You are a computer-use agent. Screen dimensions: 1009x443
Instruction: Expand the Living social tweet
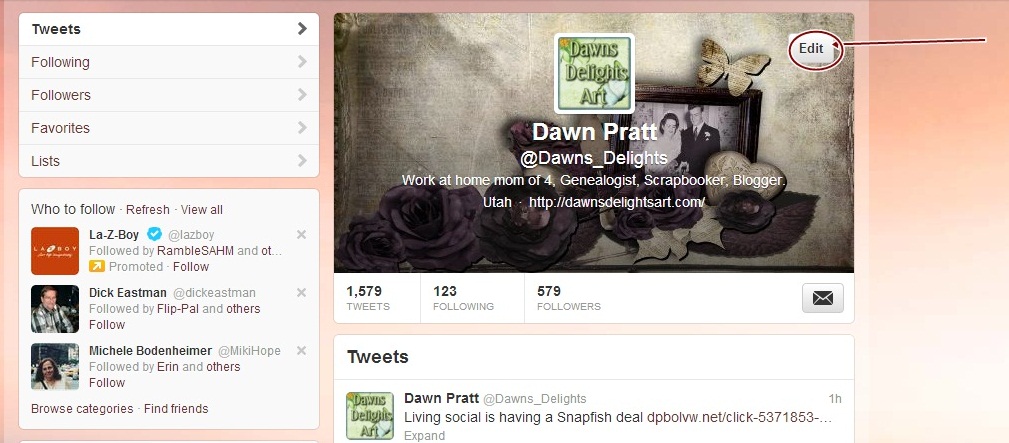pyautogui.click(x=424, y=436)
